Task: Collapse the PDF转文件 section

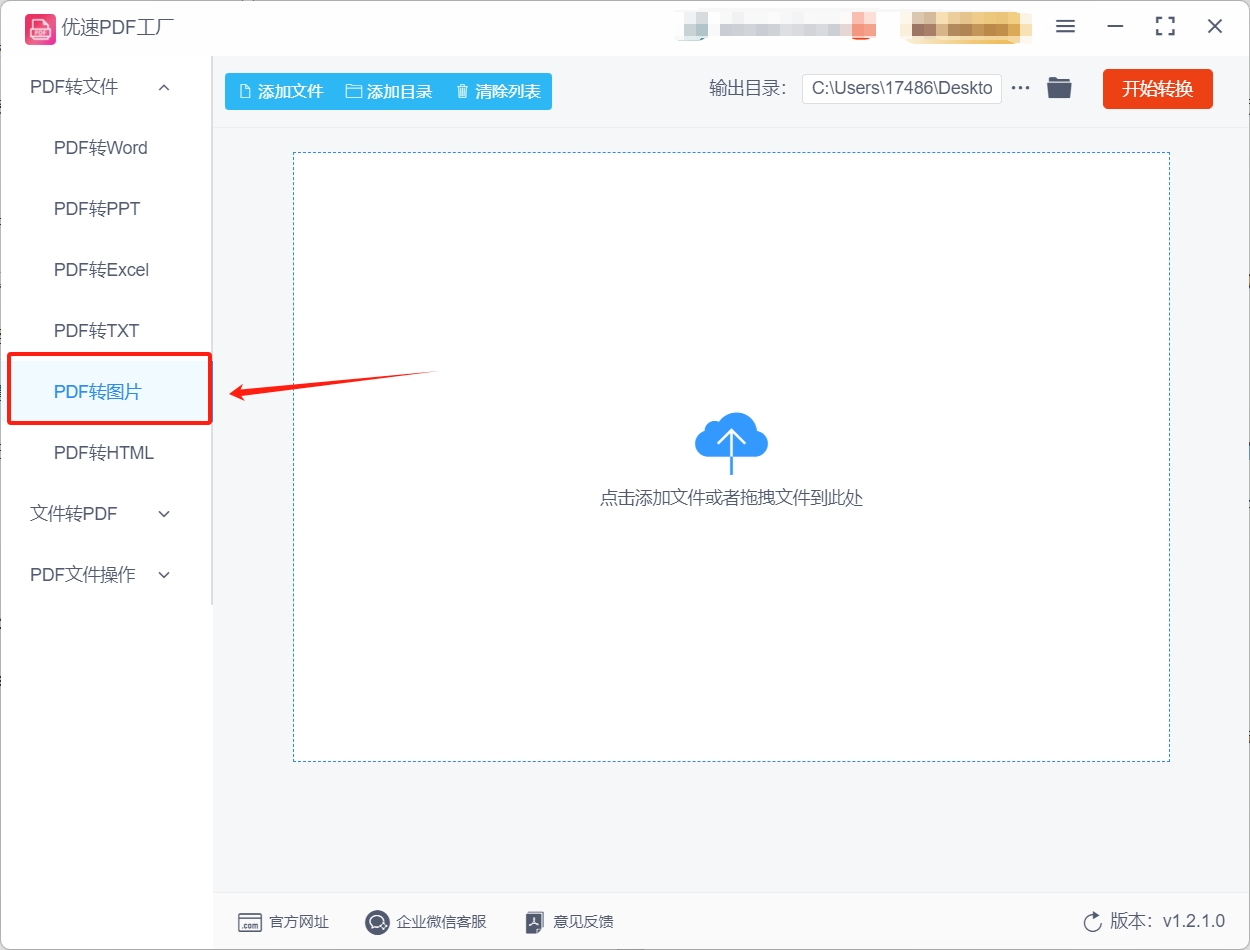Action: [x=163, y=87]
